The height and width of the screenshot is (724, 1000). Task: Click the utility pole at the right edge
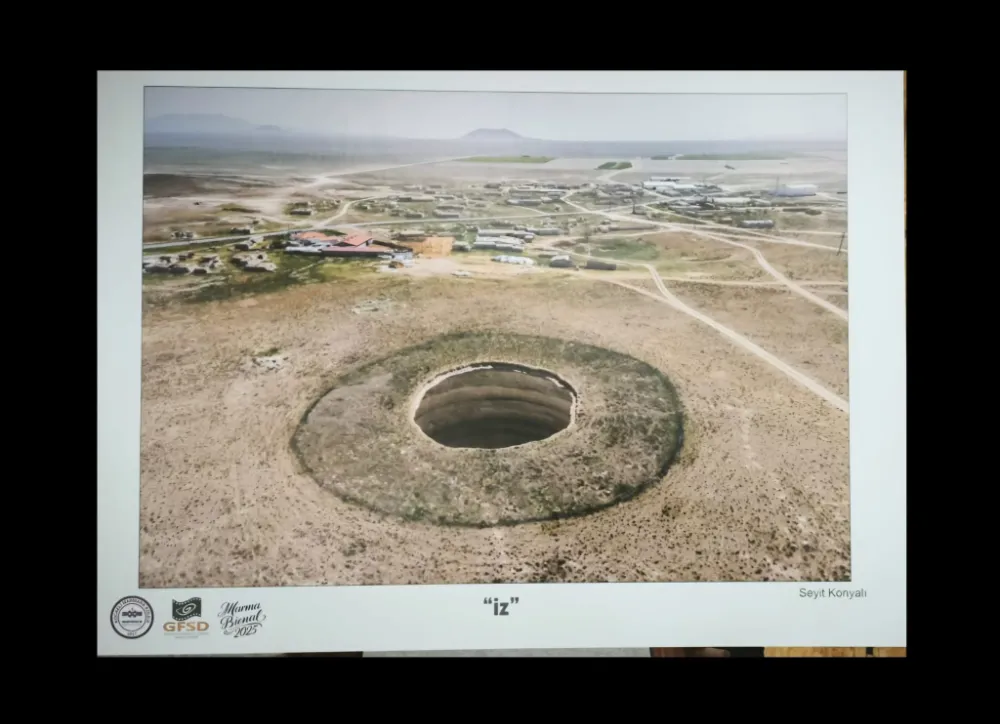tap(840, 243)
